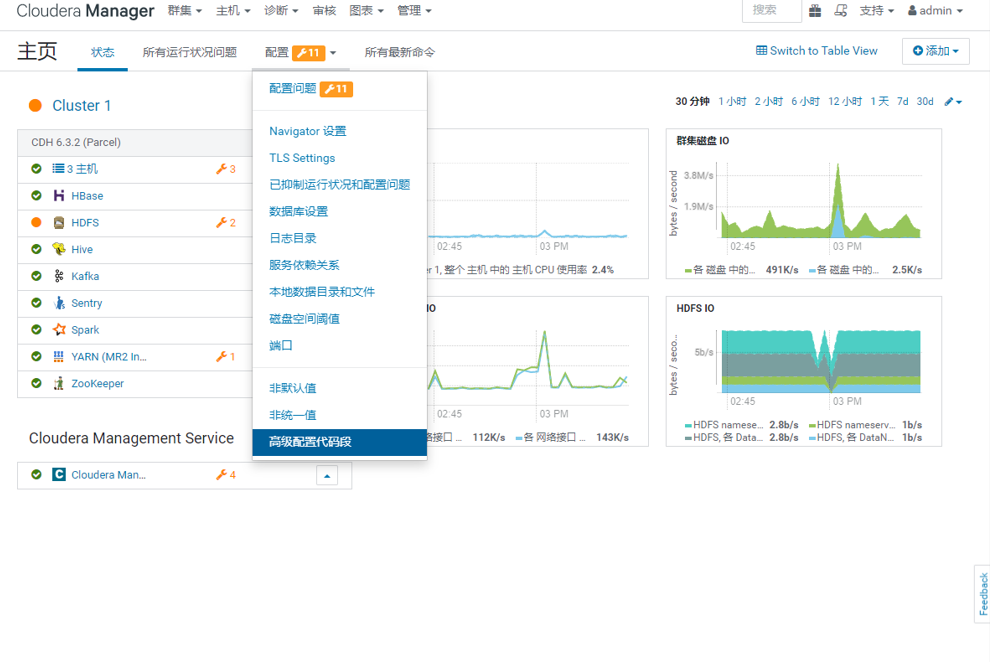Switch to the 状态 tab

tap(102, 52)
